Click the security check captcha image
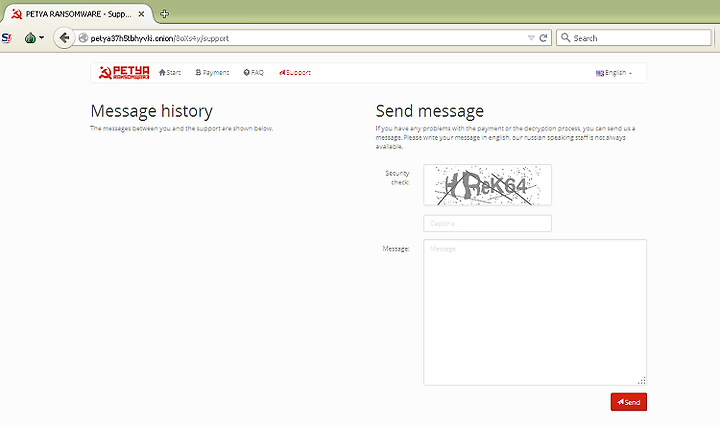Screen dimensions: 720x425 tap(487, 185)
